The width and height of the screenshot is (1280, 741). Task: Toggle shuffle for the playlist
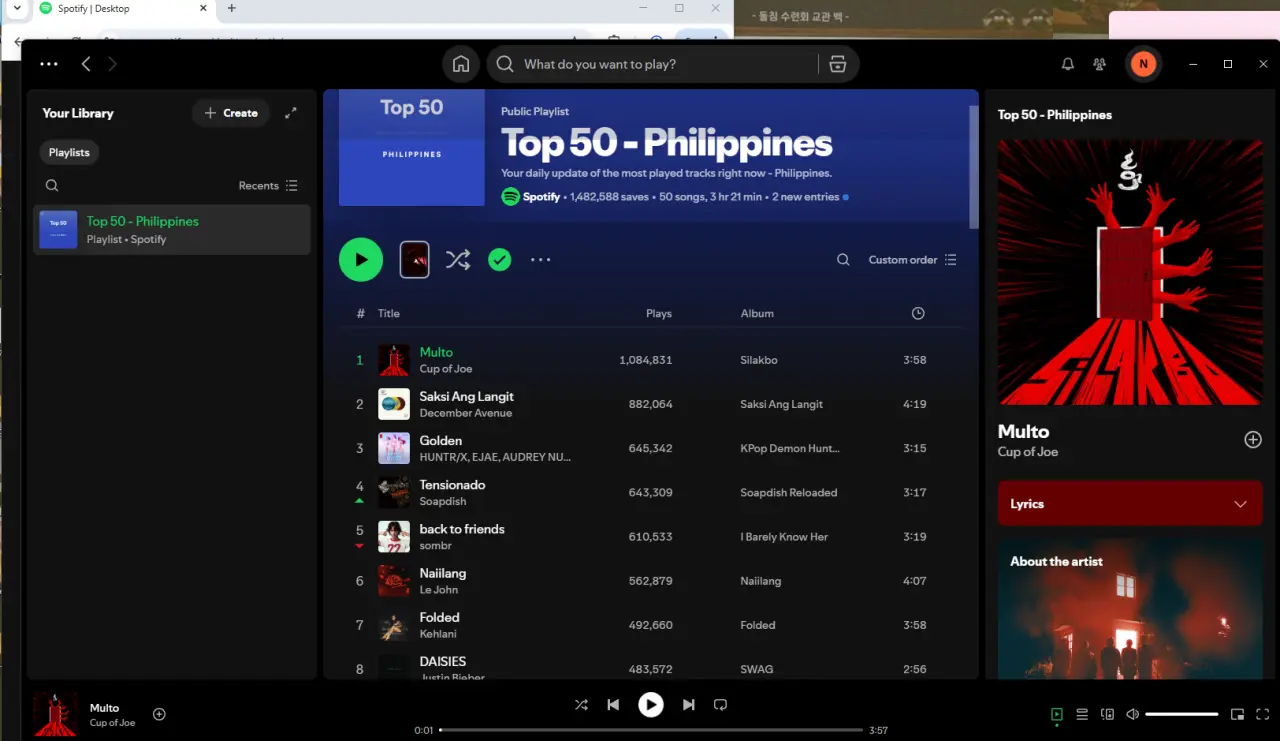(458, 260)
